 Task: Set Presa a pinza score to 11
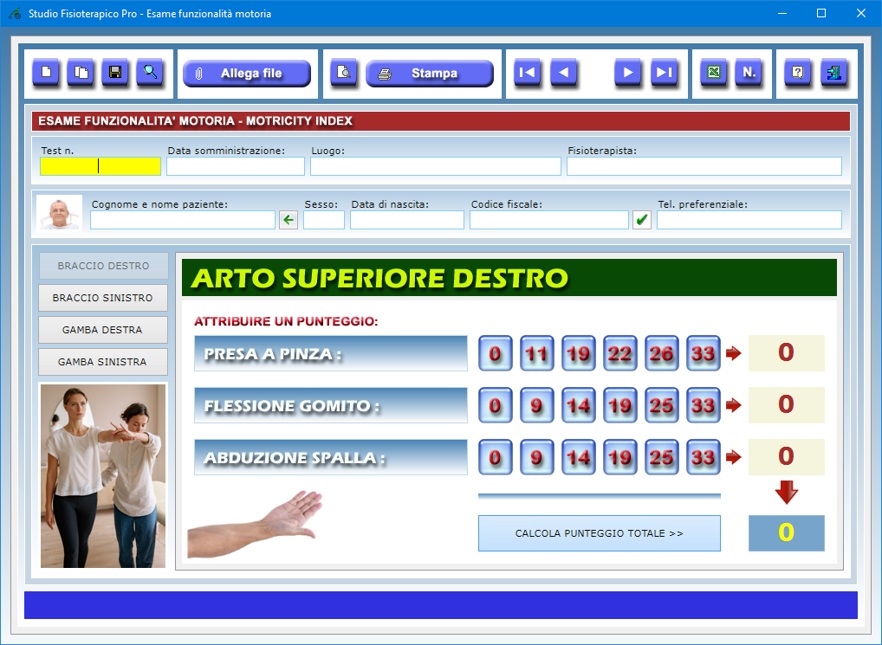(x=537, y=353)
